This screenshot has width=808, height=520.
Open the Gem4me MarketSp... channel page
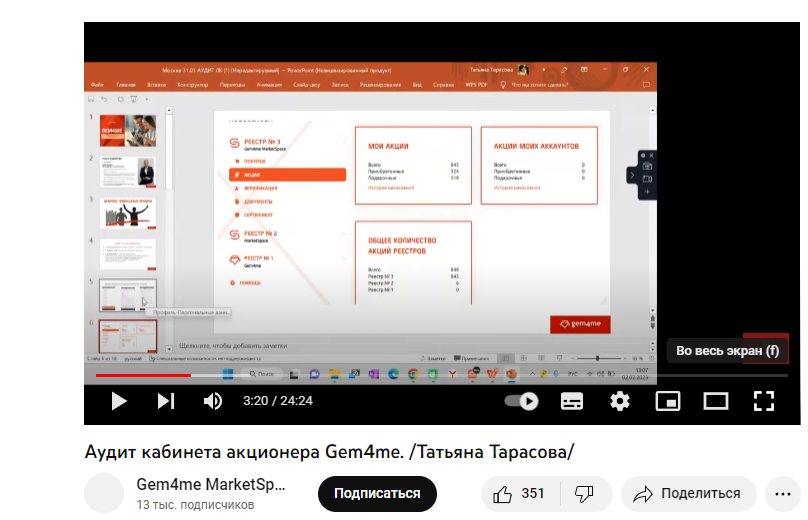tap(210, 484)
